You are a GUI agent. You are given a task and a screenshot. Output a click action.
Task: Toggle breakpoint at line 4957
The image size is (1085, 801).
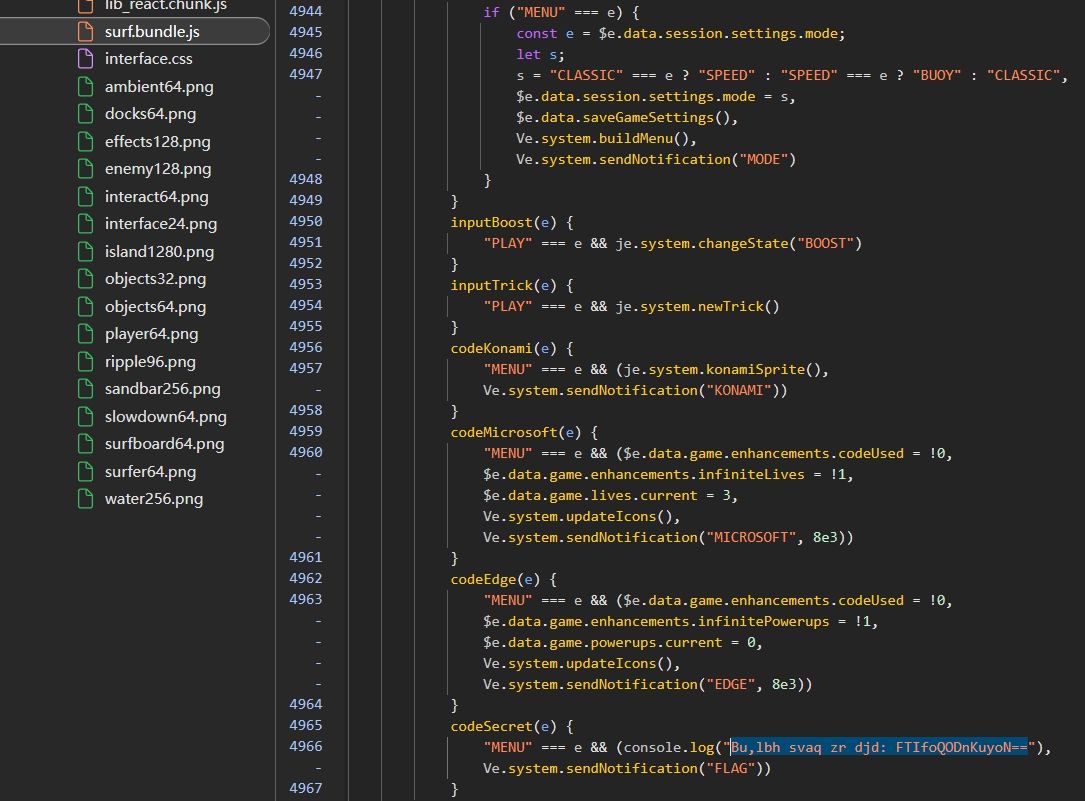click(305, 369)
